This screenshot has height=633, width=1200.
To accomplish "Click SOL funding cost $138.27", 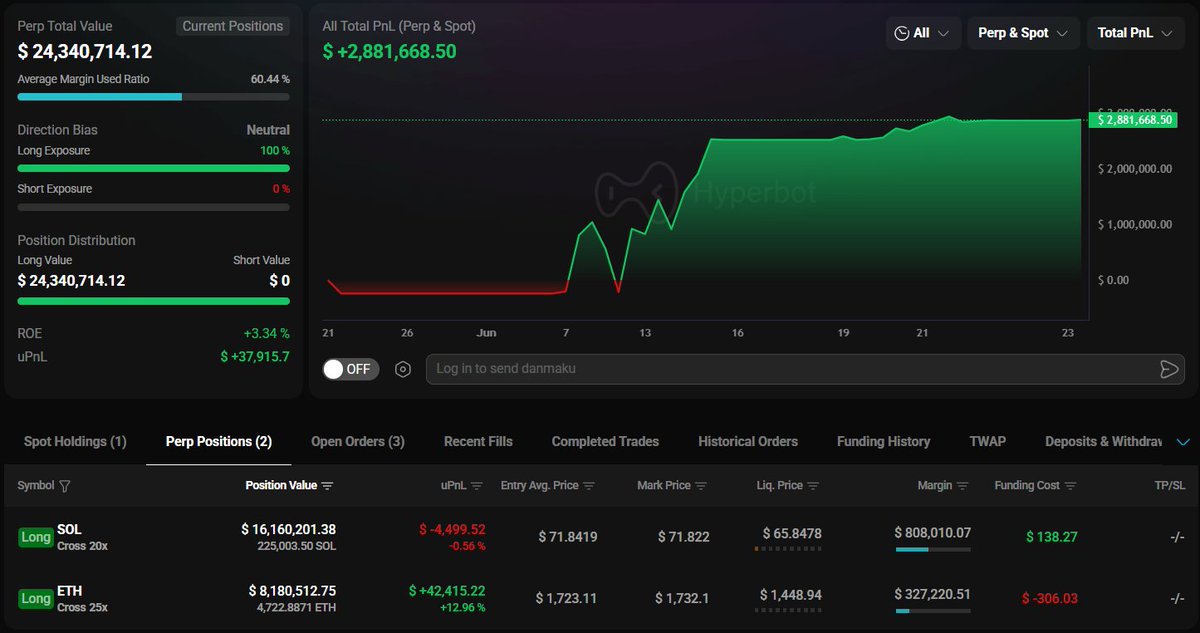I will (1052, 537).
